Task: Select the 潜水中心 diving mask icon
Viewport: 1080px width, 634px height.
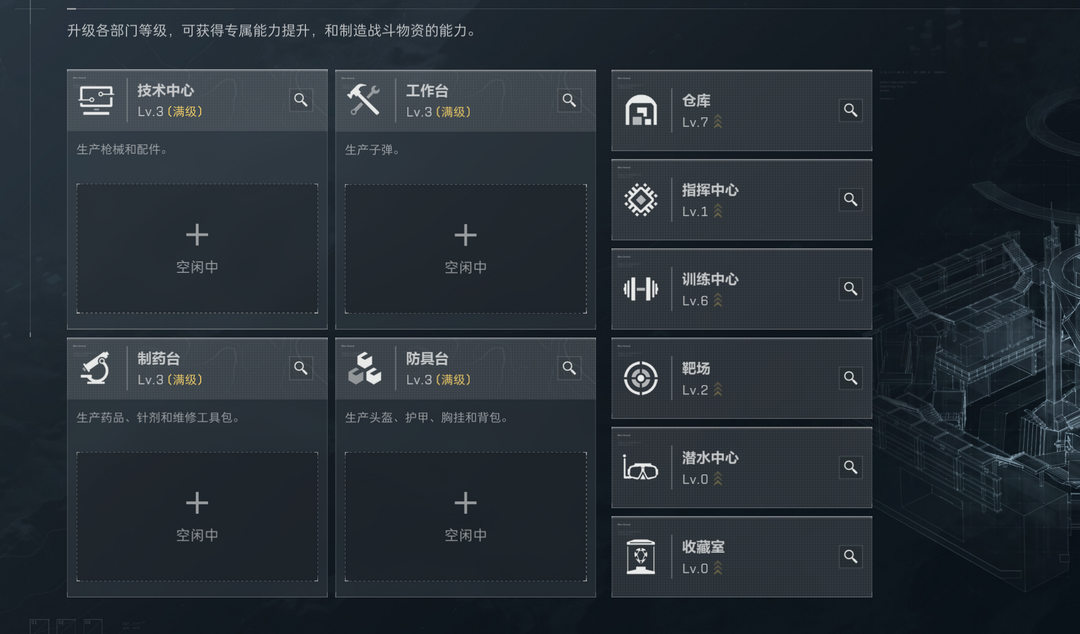Action: coord(641,467)
